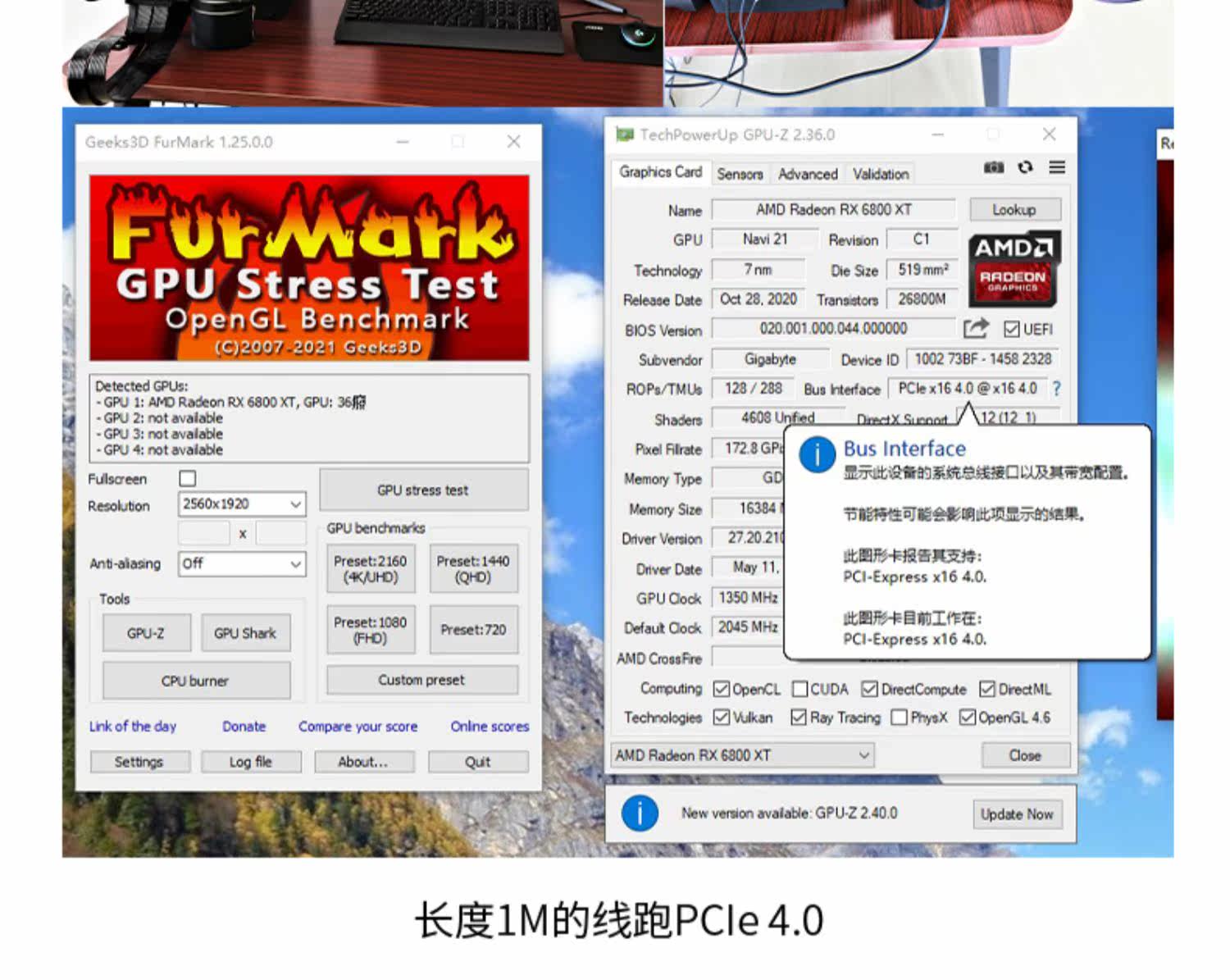
Task: Open the Online scores link
Action: click(490, 727)
